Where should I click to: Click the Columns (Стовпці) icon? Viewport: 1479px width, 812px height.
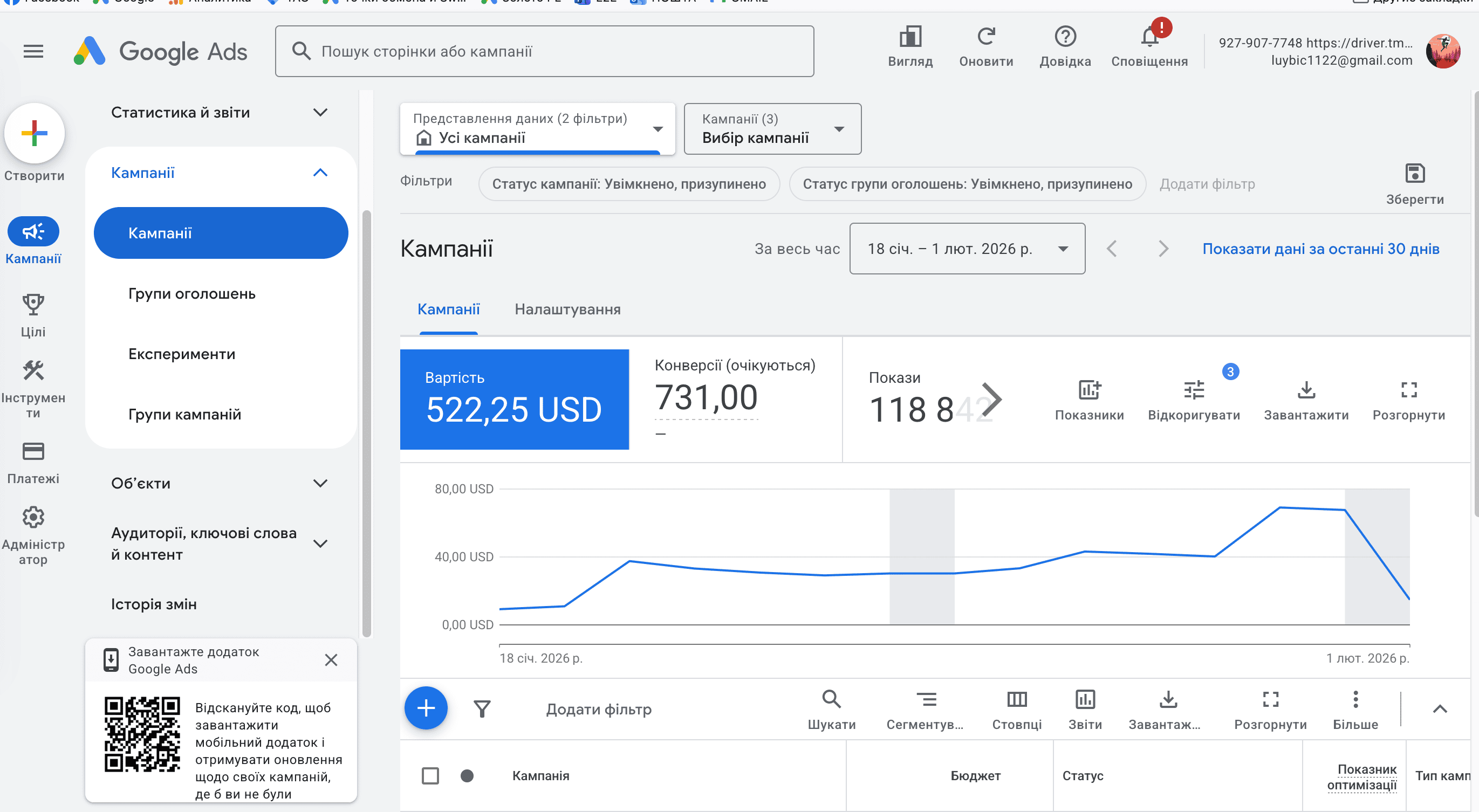tap(1017, 699)
